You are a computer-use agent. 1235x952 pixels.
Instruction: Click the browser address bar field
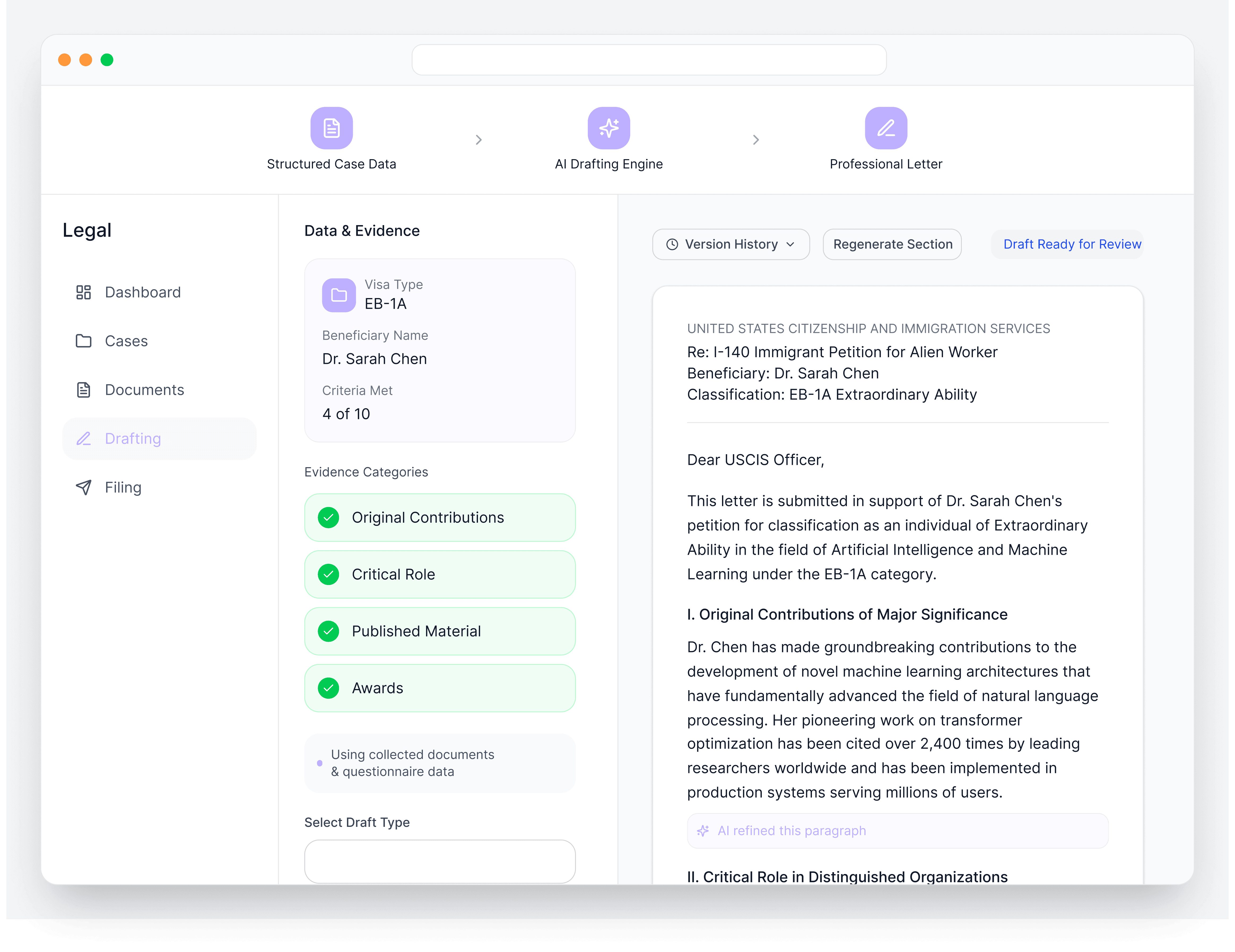649,60
